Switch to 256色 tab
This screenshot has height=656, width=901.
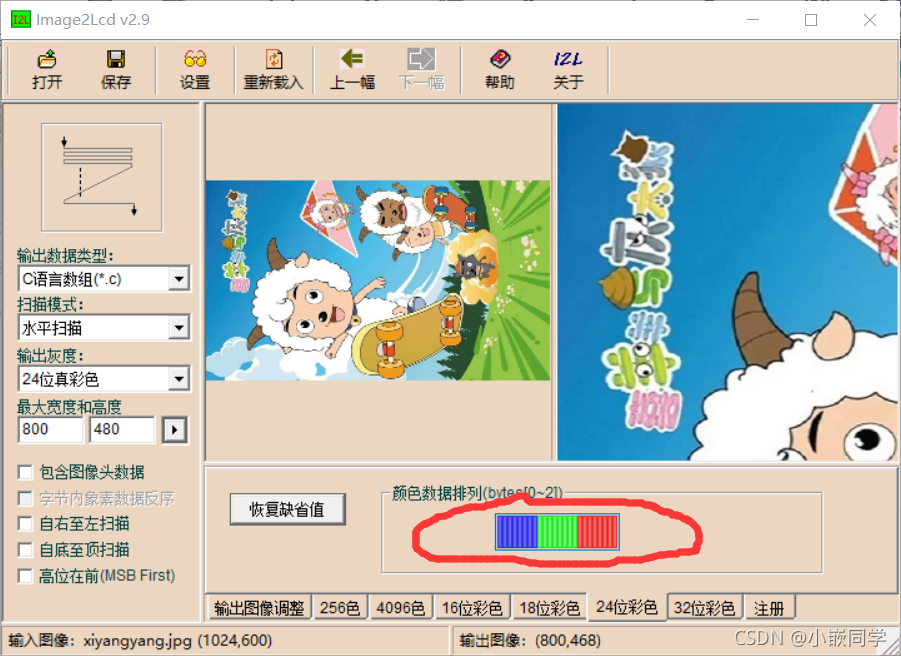click(340, 608)
